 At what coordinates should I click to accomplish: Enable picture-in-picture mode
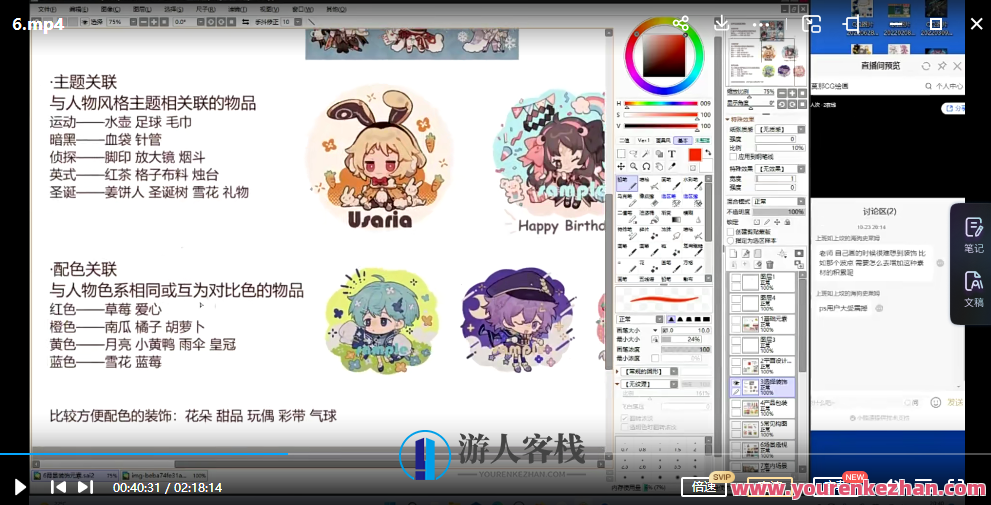click(x=812, y=23)
